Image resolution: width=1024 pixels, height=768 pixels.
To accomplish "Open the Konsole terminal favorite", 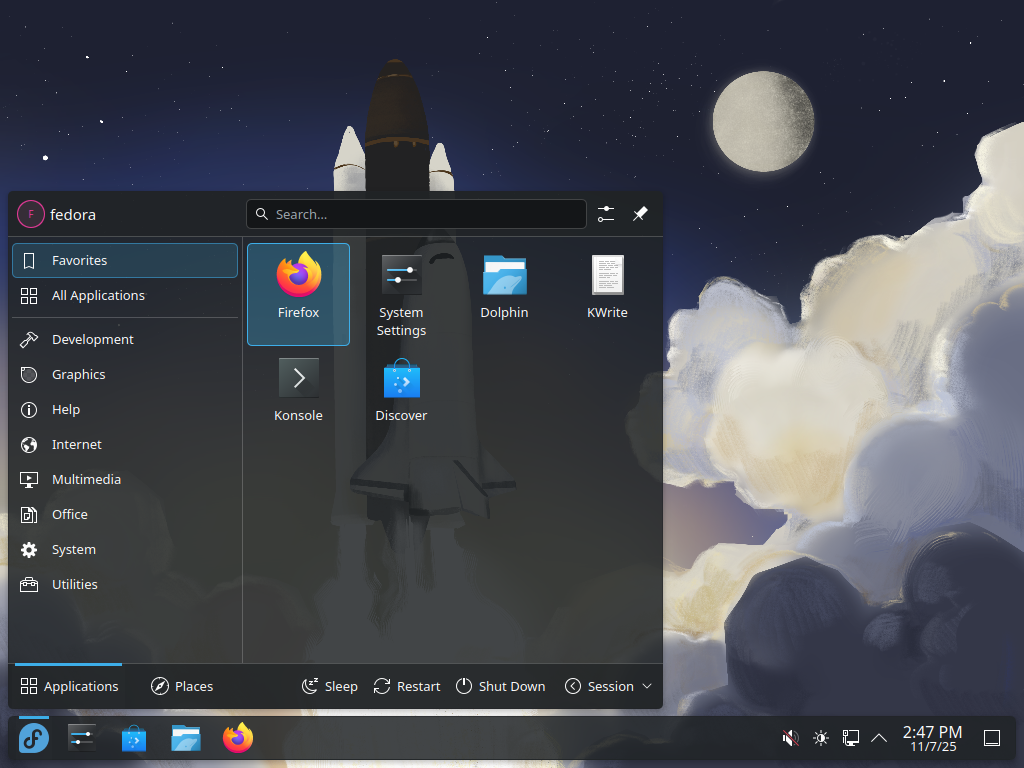I will click(x=298, y=390).
